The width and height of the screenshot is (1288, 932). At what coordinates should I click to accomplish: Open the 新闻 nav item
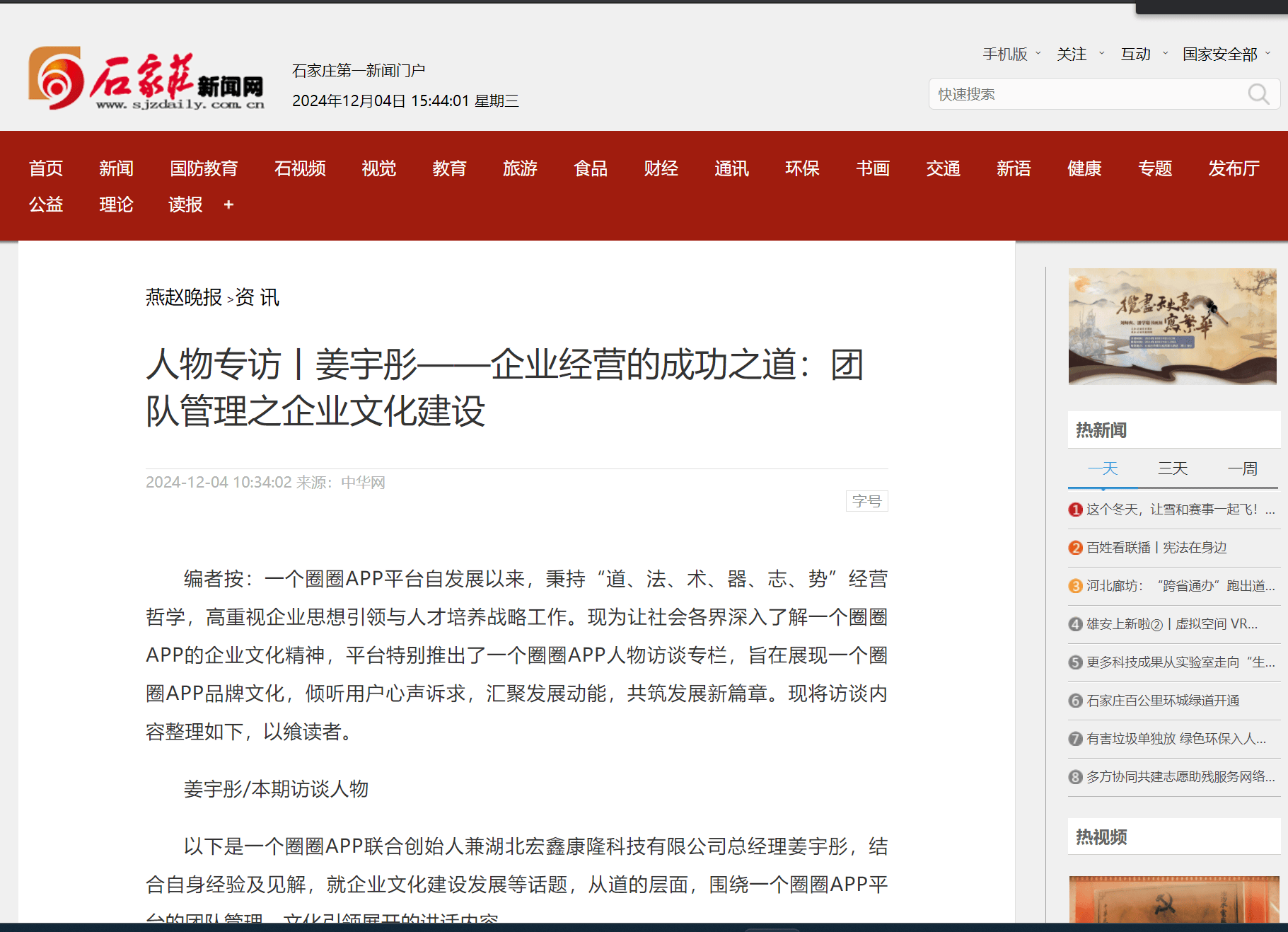click(116, 168)
